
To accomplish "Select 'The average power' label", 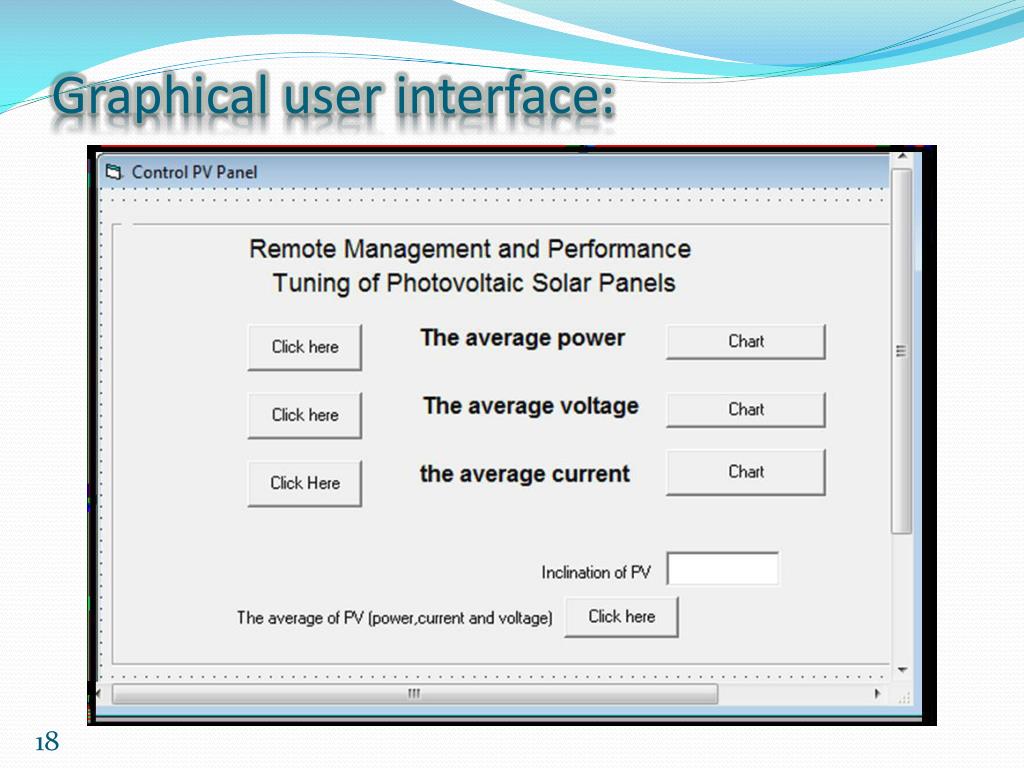I will [522, 338].
